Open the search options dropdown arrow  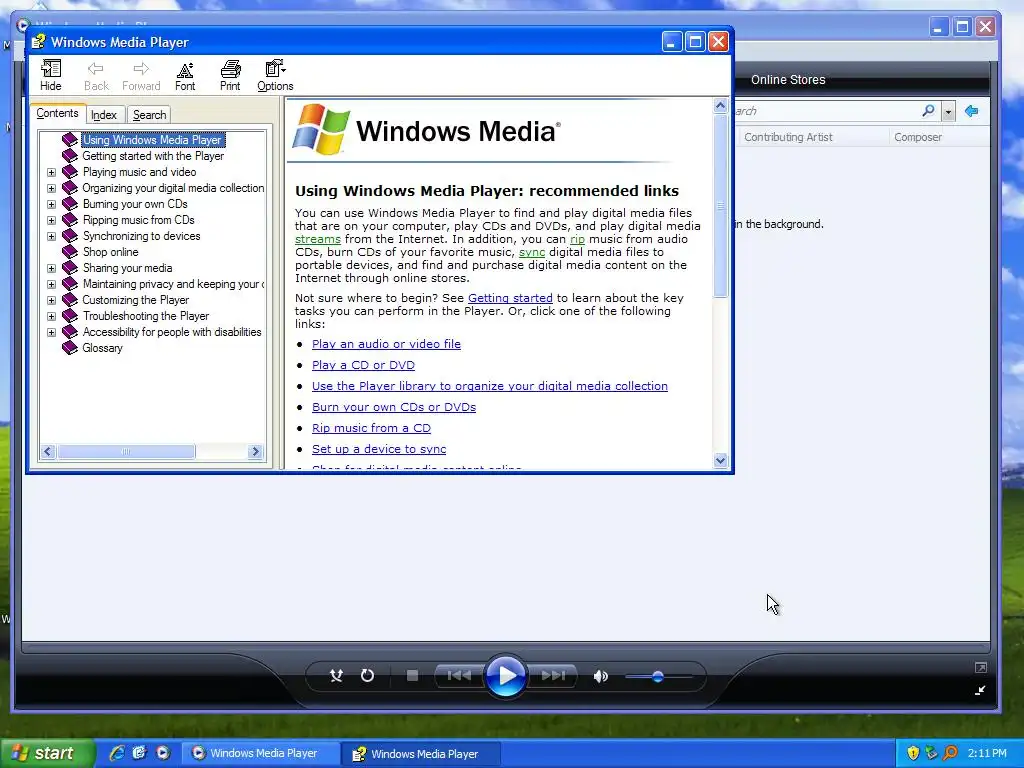(x=948, y=112)
